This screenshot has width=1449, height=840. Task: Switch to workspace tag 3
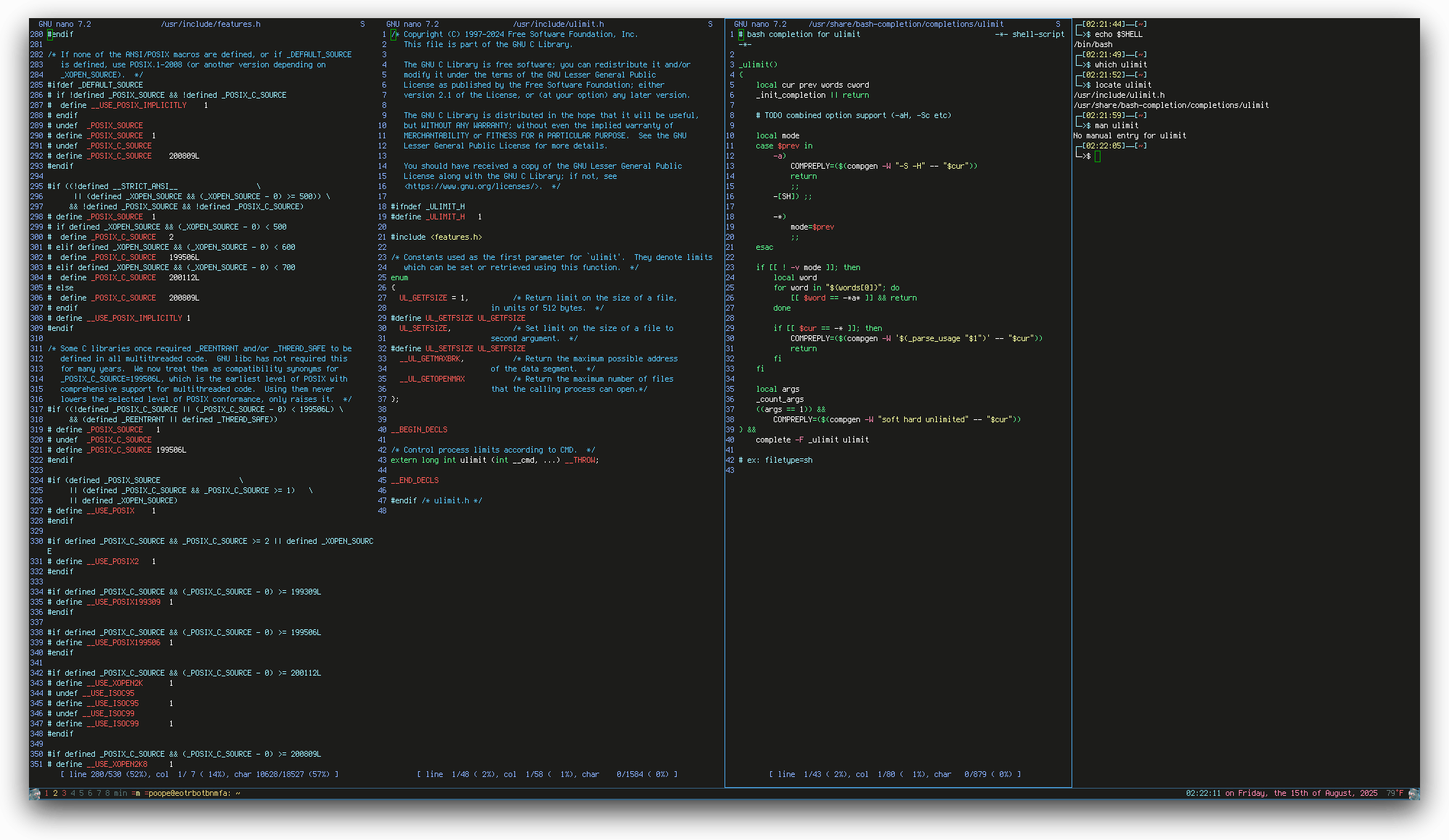tap(64, 794)
